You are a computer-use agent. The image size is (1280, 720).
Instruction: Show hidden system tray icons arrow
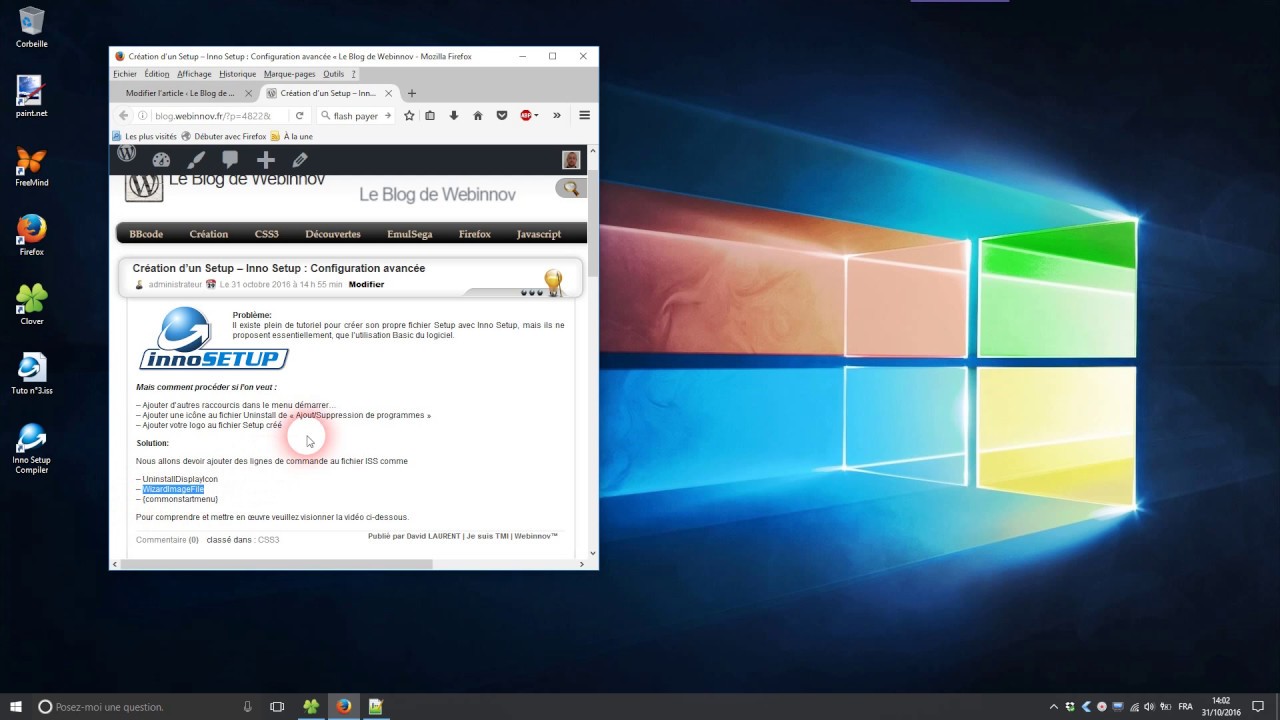pos(1053,706)
